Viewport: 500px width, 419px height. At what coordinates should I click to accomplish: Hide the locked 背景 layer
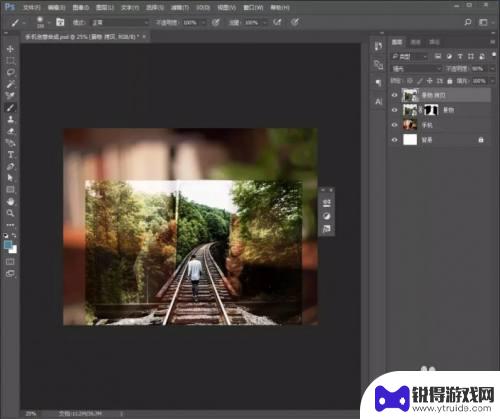(x=395, y=140)
